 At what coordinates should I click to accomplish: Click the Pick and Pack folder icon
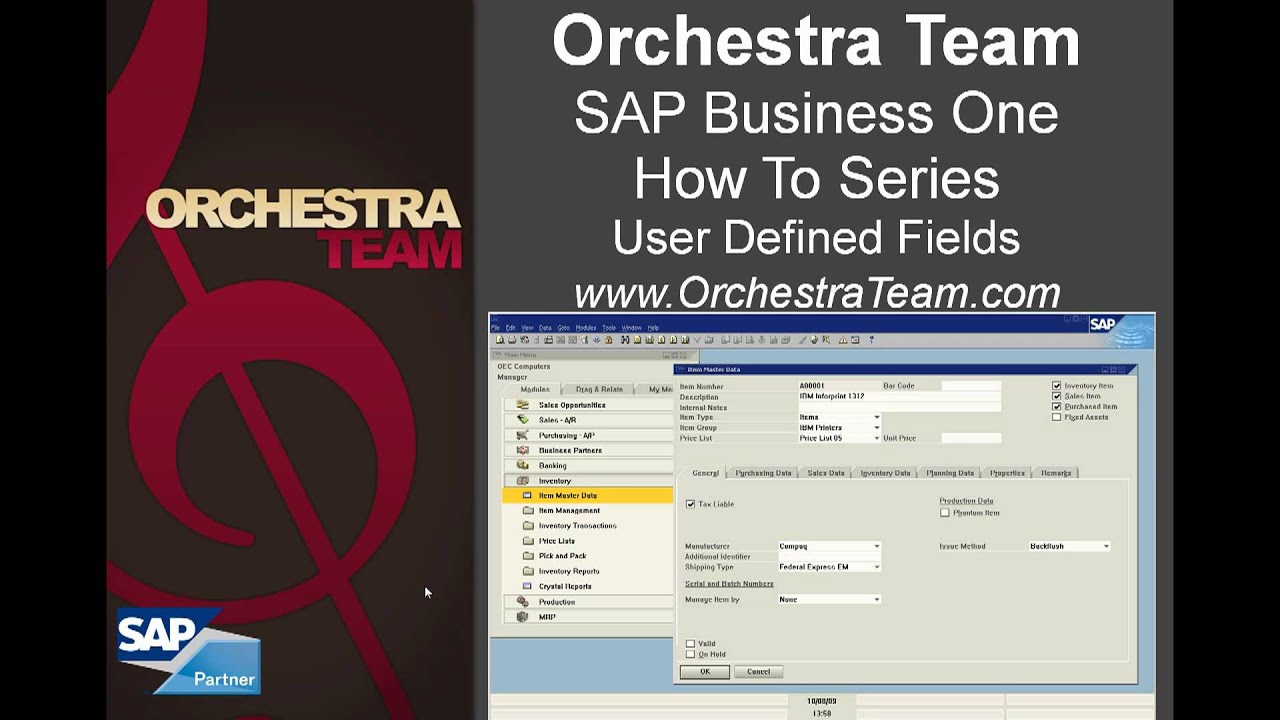click(528, 556)
